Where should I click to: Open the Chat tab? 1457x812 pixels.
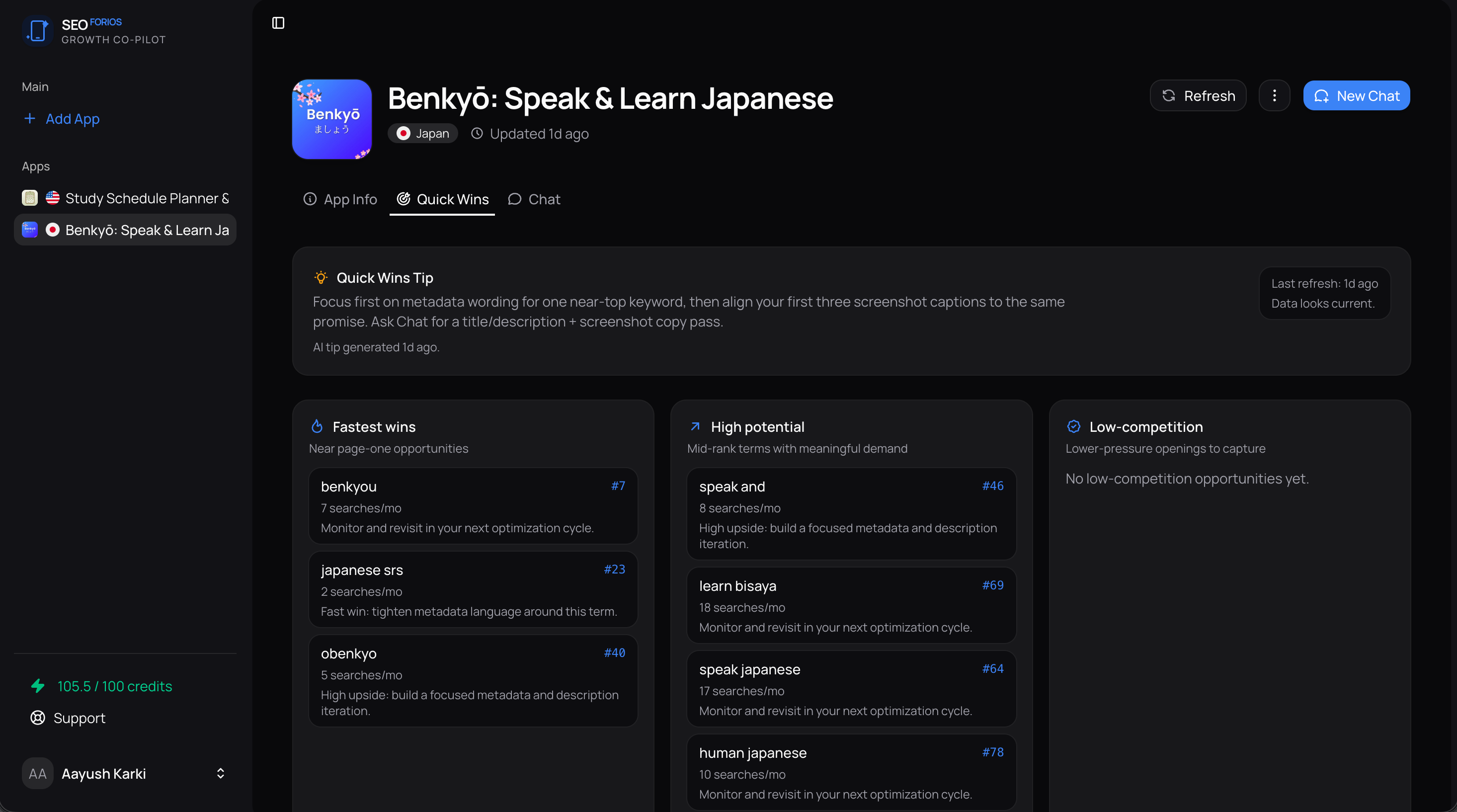coord(534,199)
